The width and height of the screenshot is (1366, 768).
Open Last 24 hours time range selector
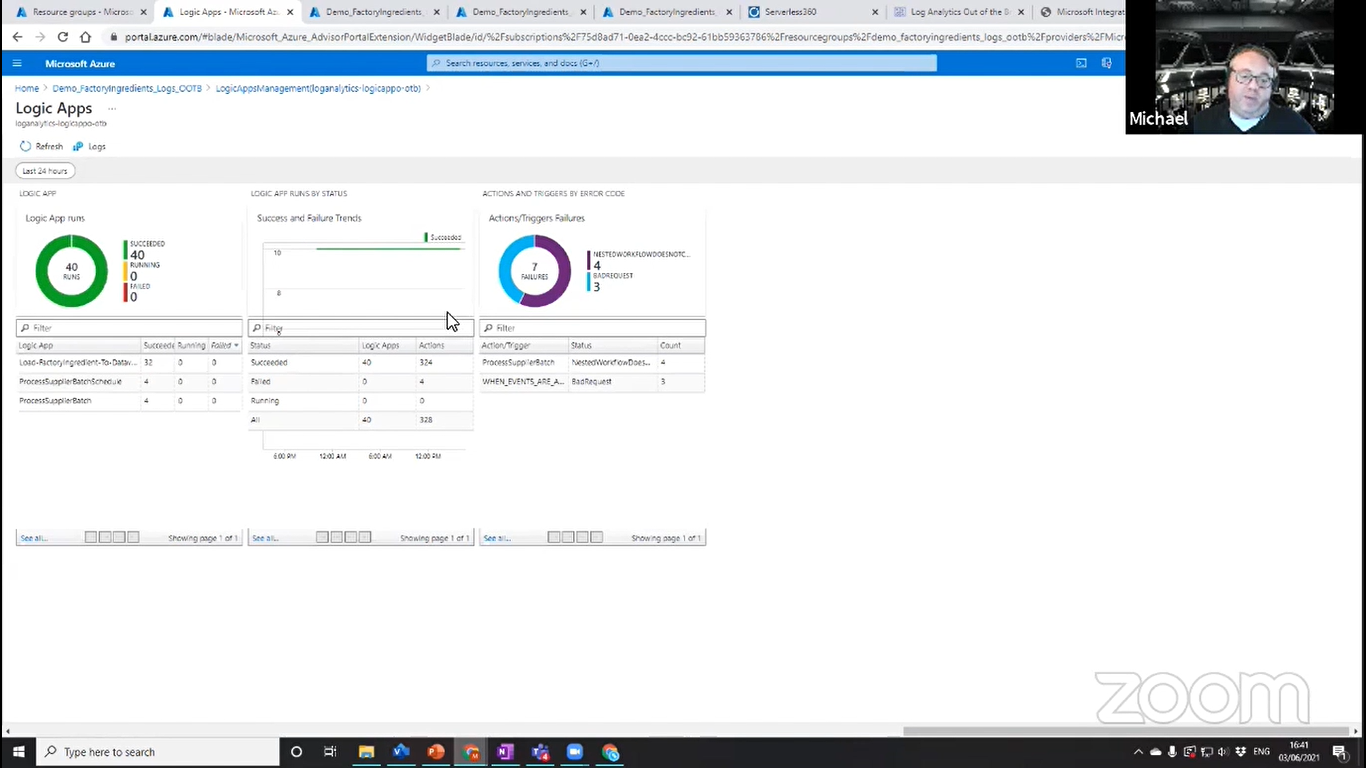(45, 171)
